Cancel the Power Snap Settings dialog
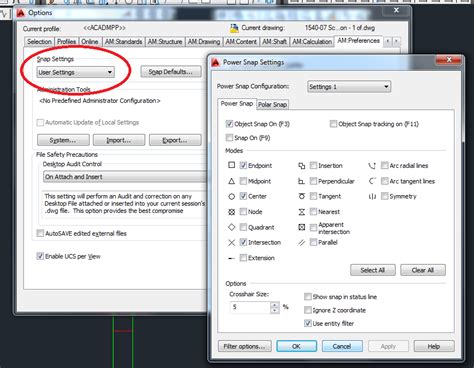The image size is (474, 368). click(342, 346)
